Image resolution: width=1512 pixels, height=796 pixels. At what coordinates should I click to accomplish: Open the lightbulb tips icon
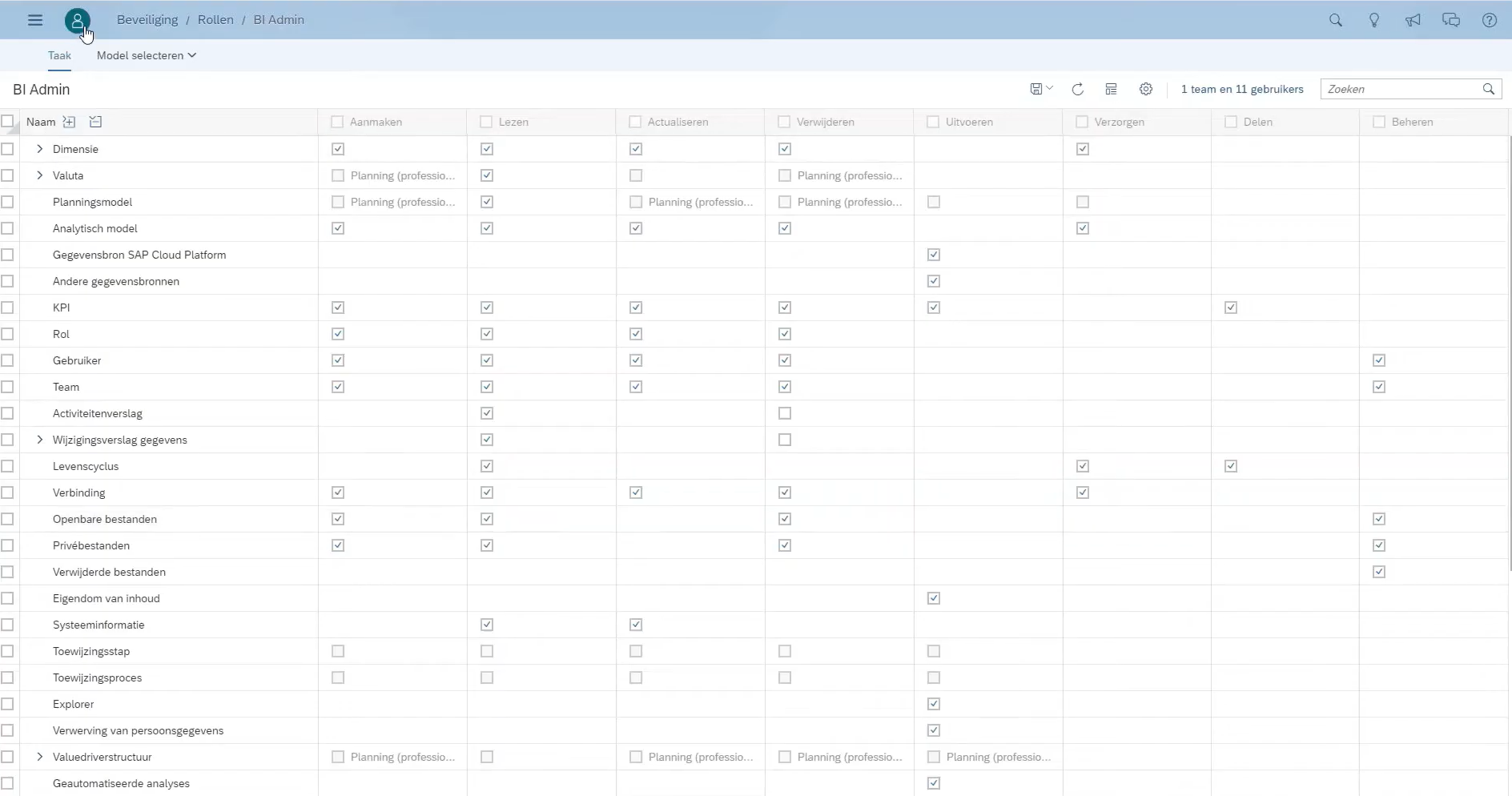point(1373,20)
